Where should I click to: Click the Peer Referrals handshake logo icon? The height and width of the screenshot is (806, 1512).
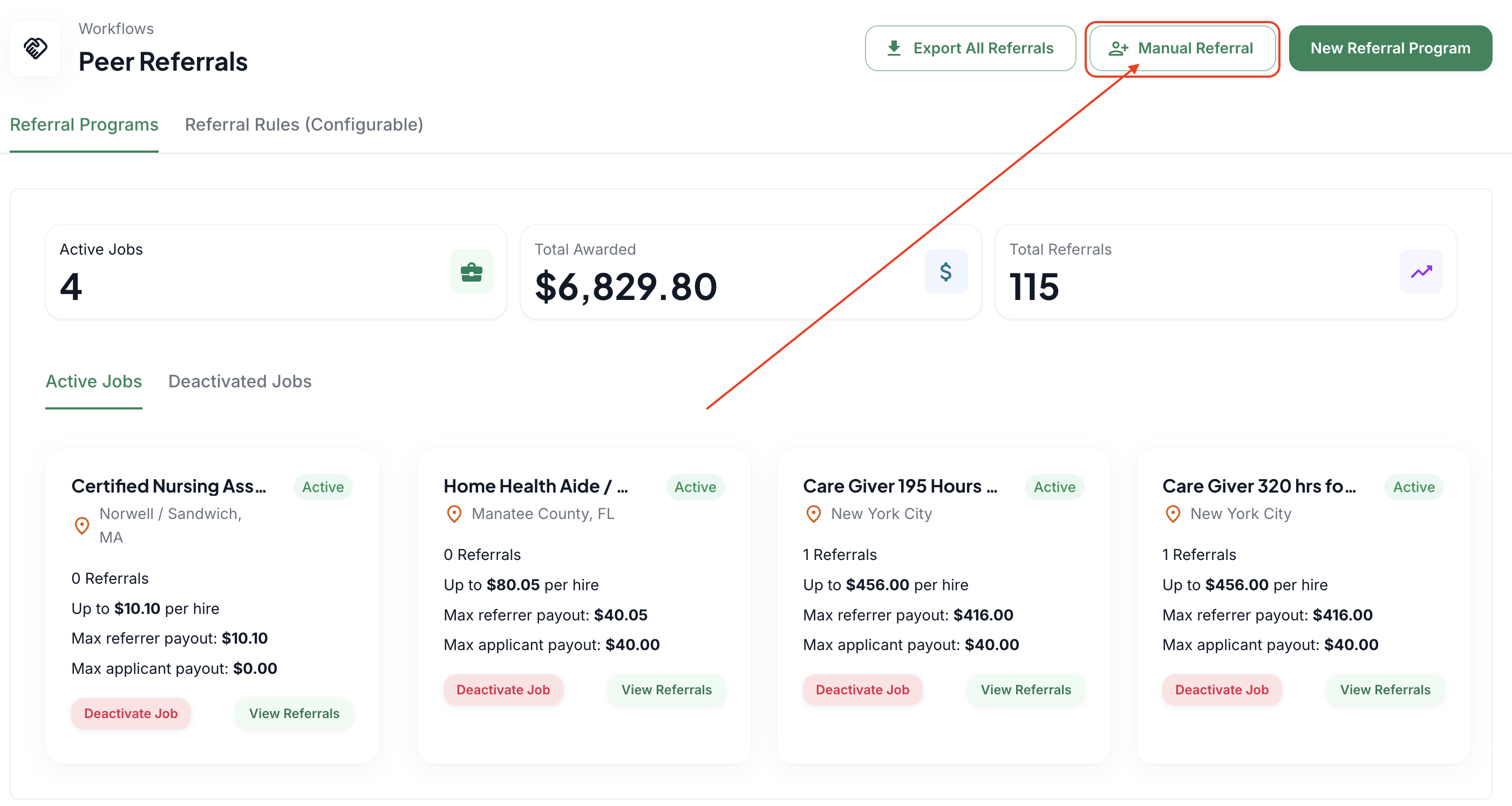click(x=35, y=48)
